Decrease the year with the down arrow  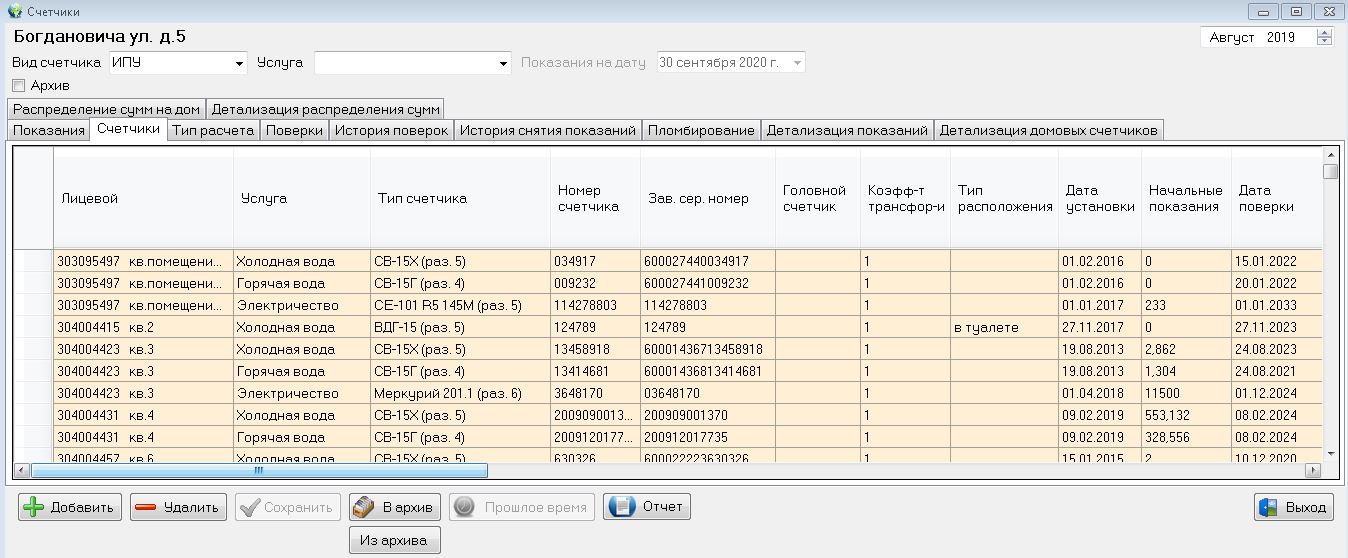[x=1325, y=42]
